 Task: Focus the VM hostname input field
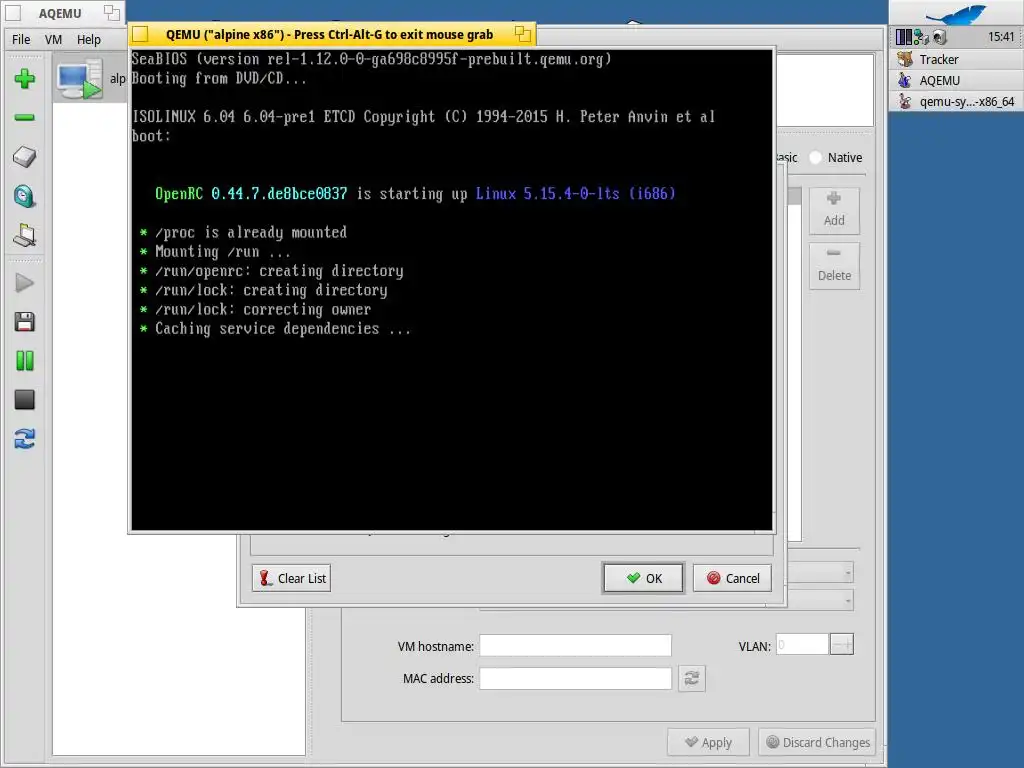click(575, 645)
